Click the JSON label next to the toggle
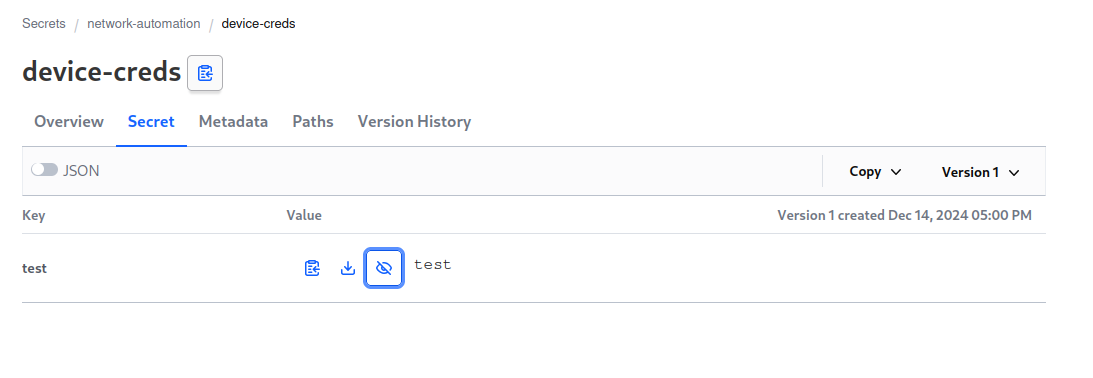Viewport: 1093px width, 378px height. coord(82,170)
